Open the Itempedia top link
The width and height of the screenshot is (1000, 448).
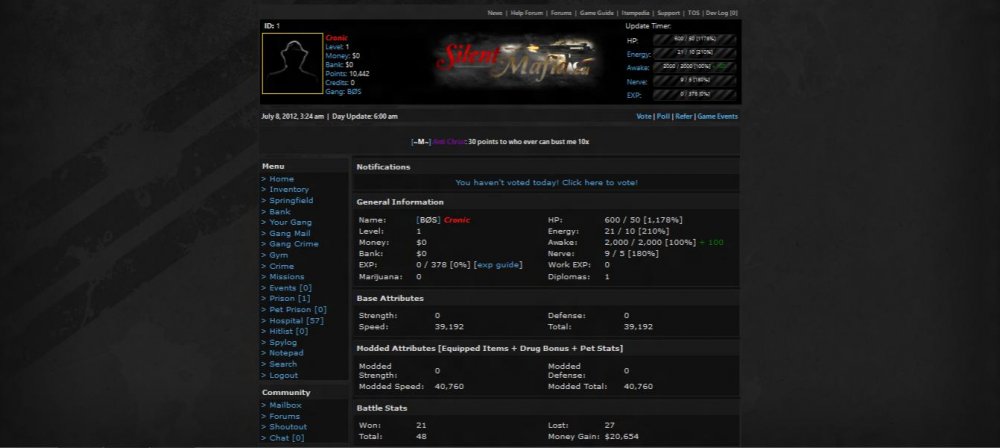[x=635, y=13]
